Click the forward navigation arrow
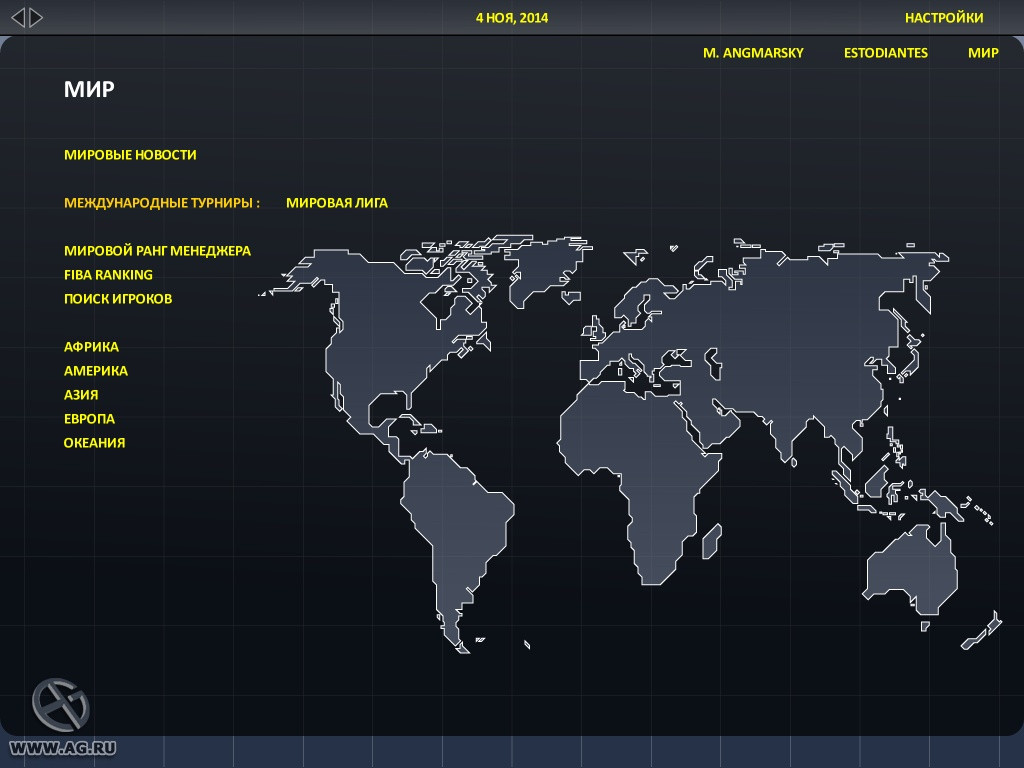The width and height of the screenshot is (1024, 768). [x=37, y=18]
